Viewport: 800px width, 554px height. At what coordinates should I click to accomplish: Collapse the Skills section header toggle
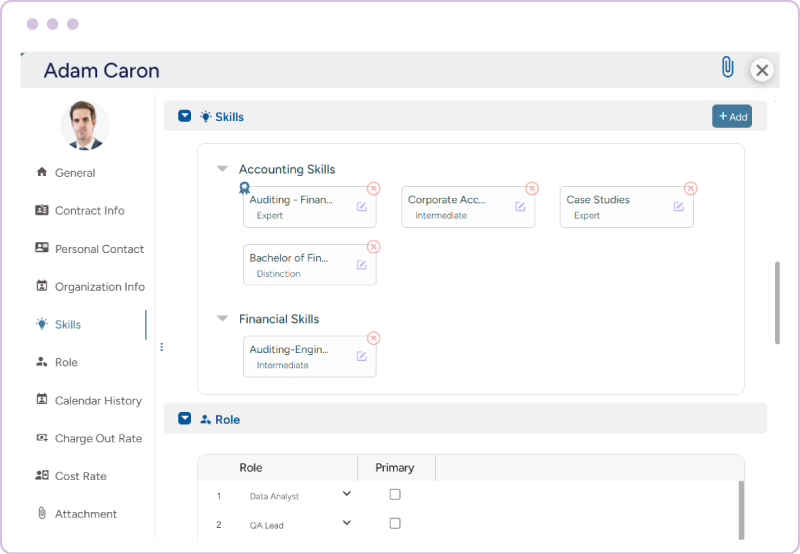click(185, 116)
